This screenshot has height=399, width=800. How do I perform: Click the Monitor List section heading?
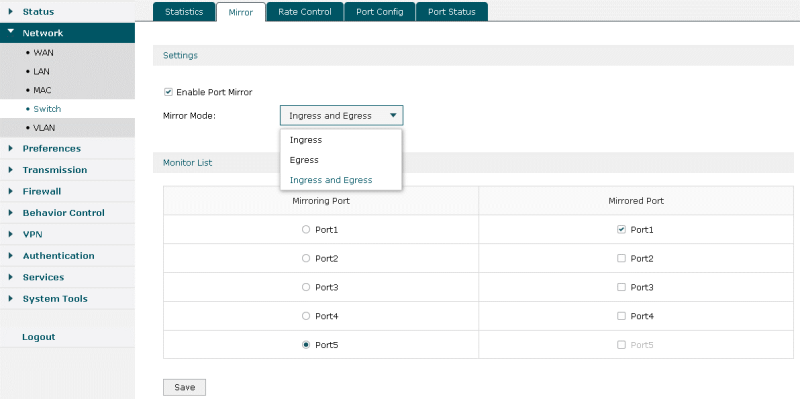pyautogui.click(x=187, y=163)
